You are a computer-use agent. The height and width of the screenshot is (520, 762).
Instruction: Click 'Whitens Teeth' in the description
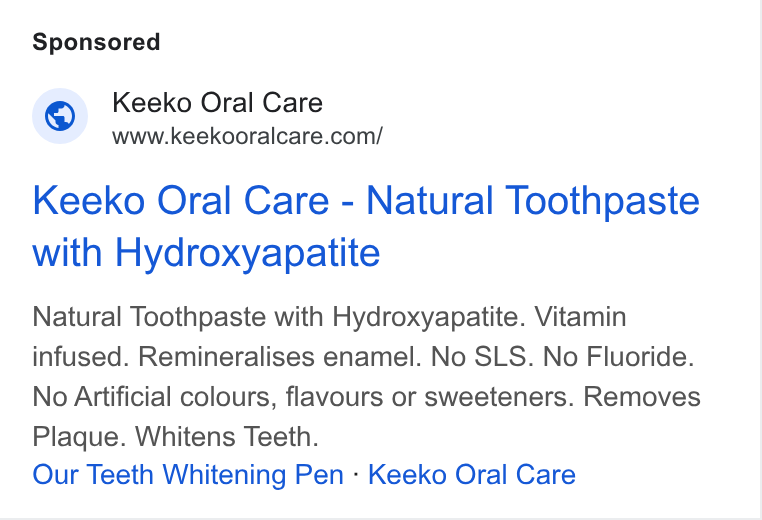pyautogui.click(x=227, y=436)
